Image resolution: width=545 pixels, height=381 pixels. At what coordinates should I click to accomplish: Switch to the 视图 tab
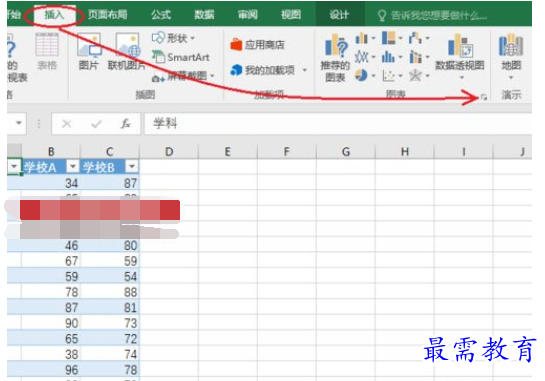click(291, 15)
